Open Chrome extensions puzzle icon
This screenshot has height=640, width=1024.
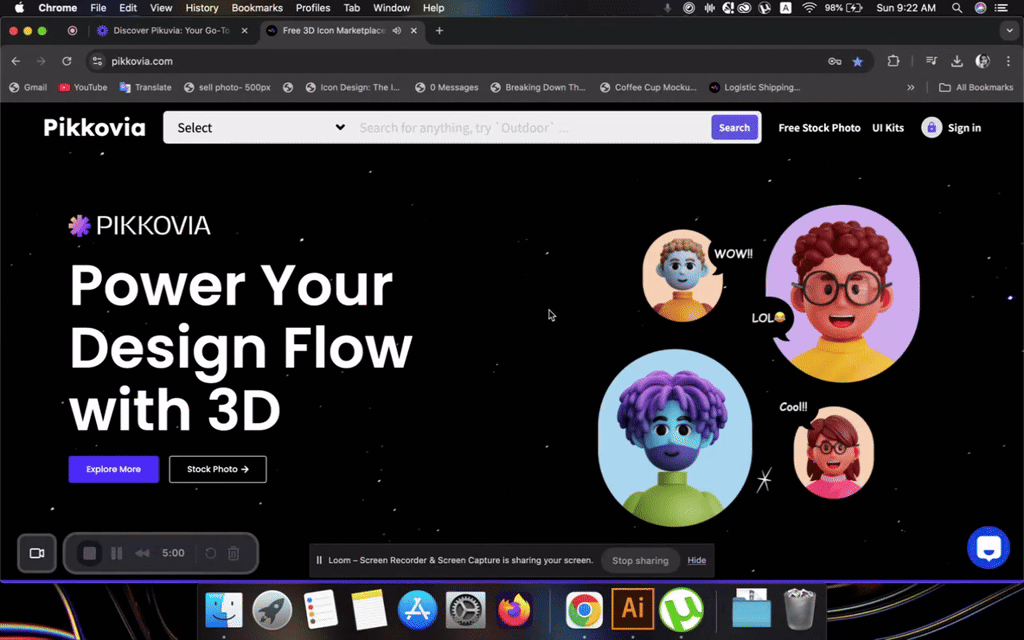[x=894, y=61]
